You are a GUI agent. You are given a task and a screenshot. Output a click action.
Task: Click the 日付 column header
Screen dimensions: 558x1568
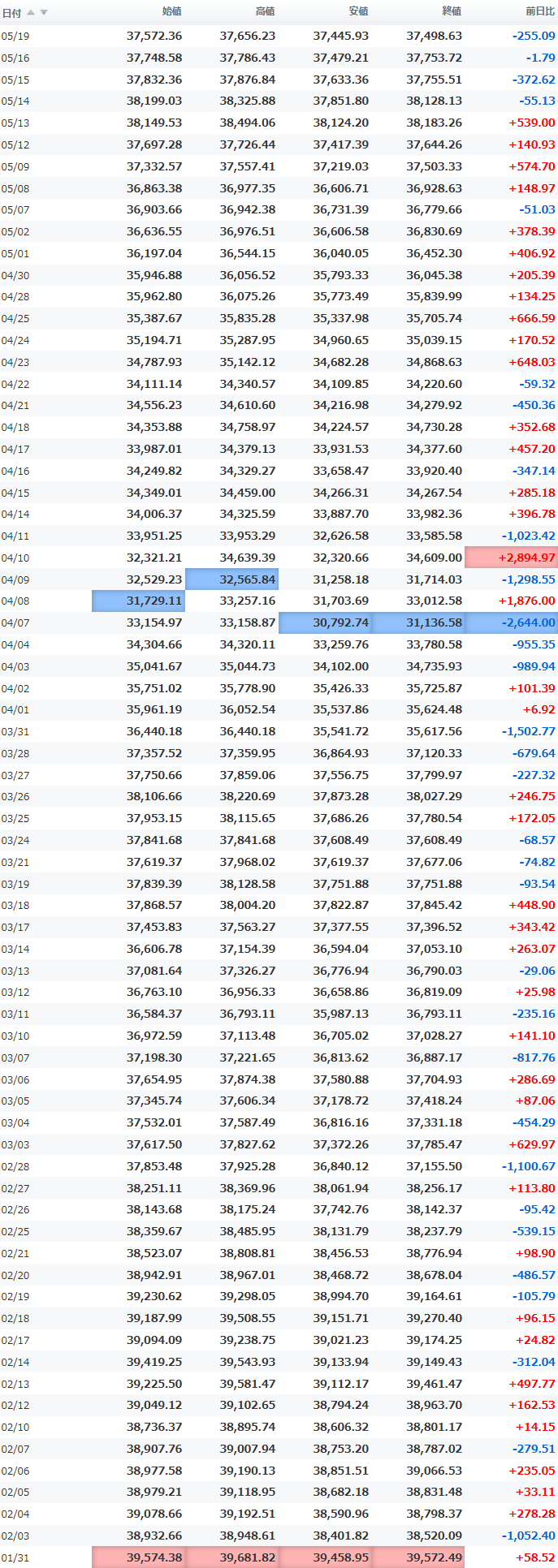point(11,13)
